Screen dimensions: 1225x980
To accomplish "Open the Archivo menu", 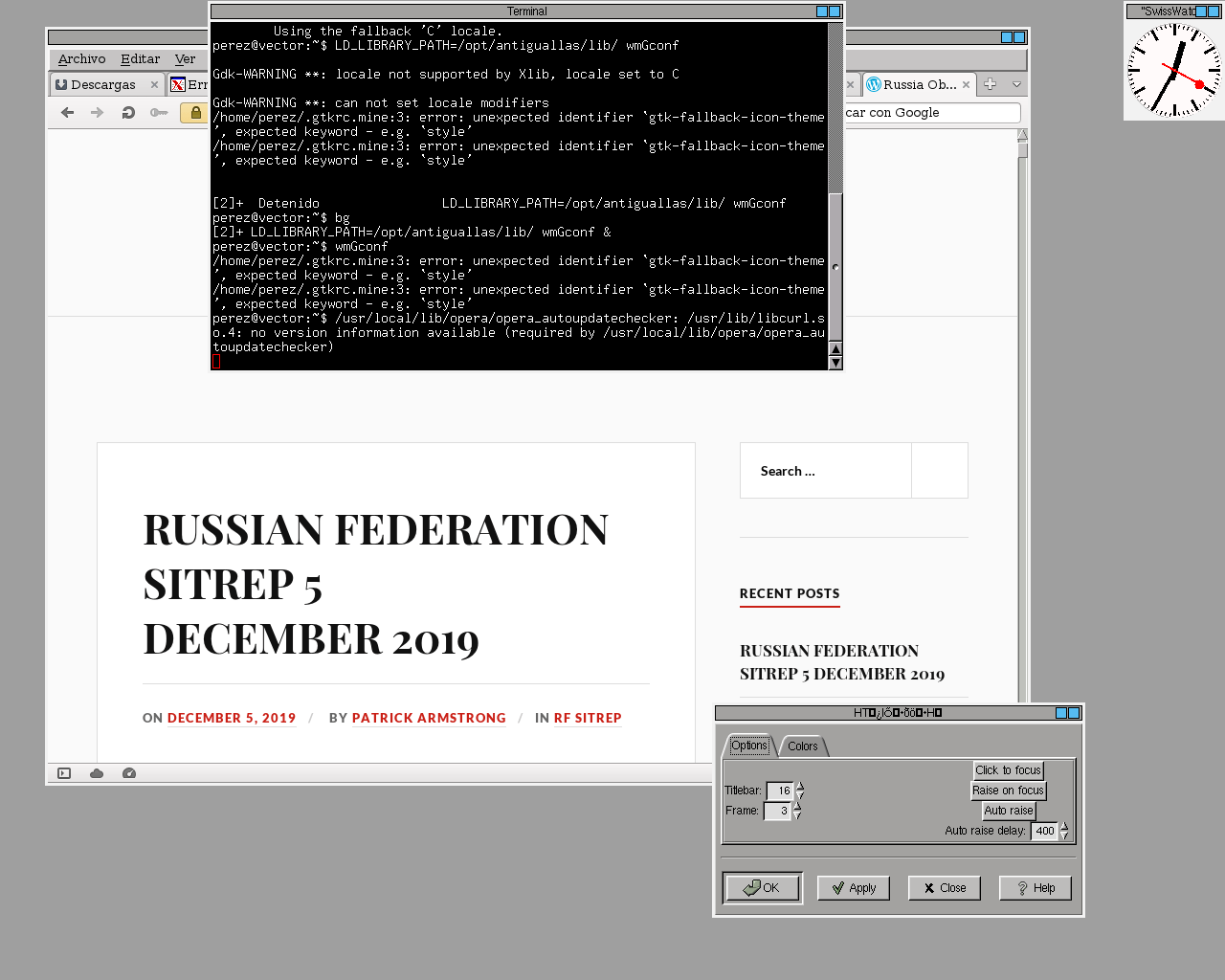I will (x=81, y=59).
